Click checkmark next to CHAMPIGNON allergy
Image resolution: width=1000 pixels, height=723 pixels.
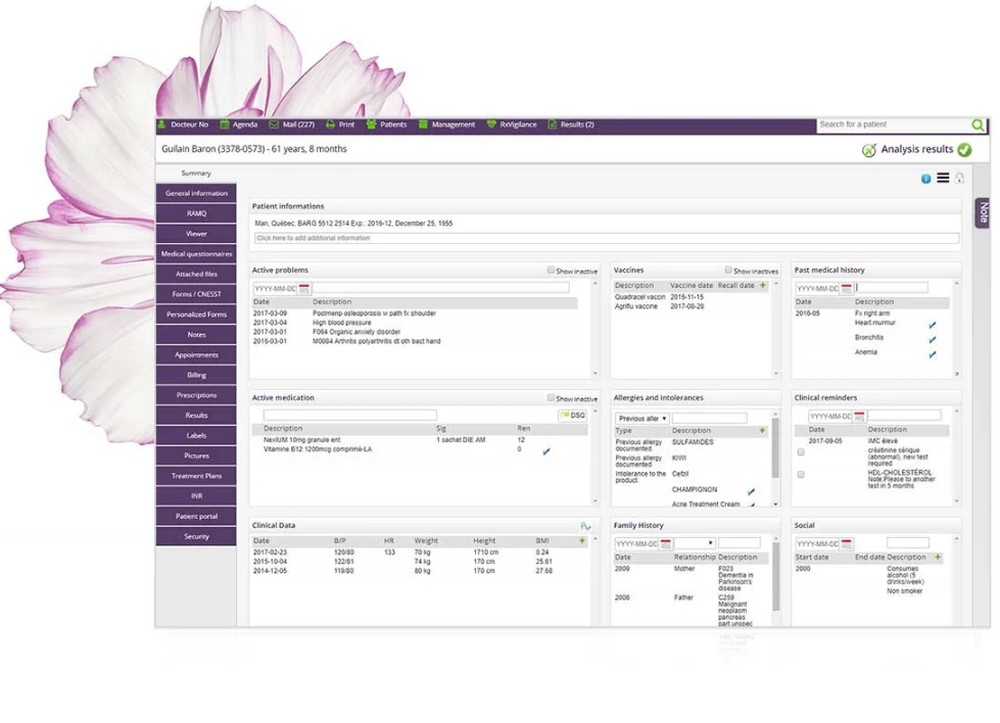[751, 492]
